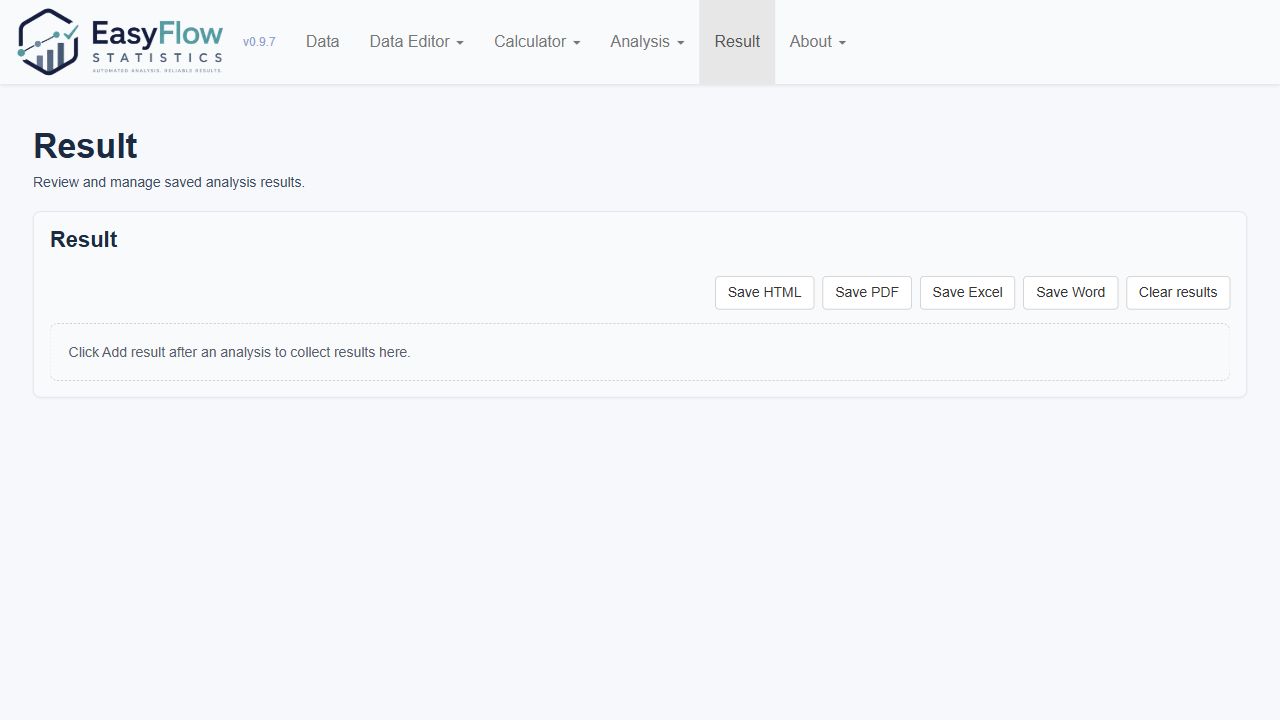Viewport: 1280px width, 720px height.
Task: Click the EasyFlow Statistics logo
Action: [120, 42]
